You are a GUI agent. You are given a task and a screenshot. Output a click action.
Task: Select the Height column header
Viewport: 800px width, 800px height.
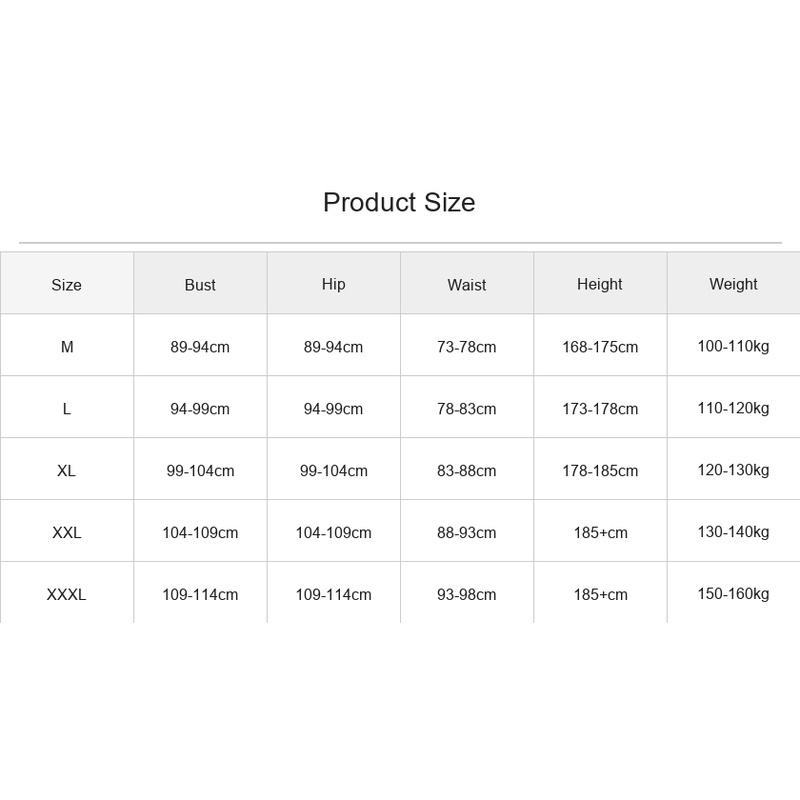[599, 284]
